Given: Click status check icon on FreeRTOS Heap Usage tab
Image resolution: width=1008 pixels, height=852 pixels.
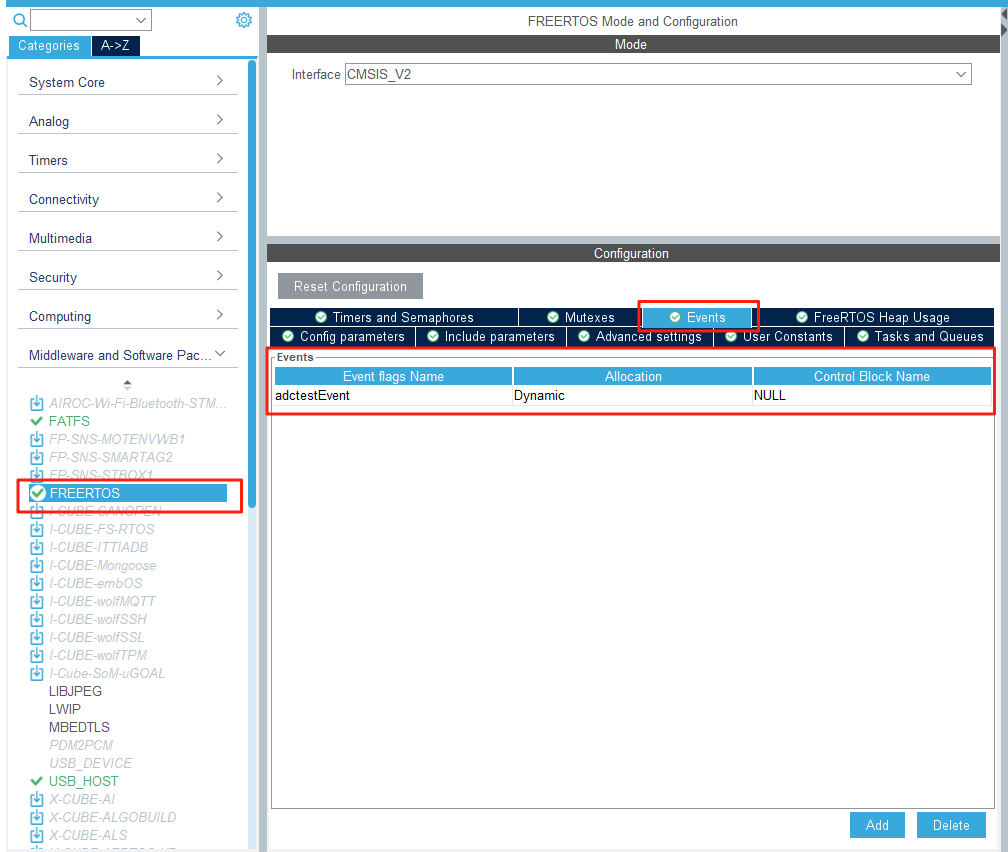Looking at the screenshot, I should 802,317.
